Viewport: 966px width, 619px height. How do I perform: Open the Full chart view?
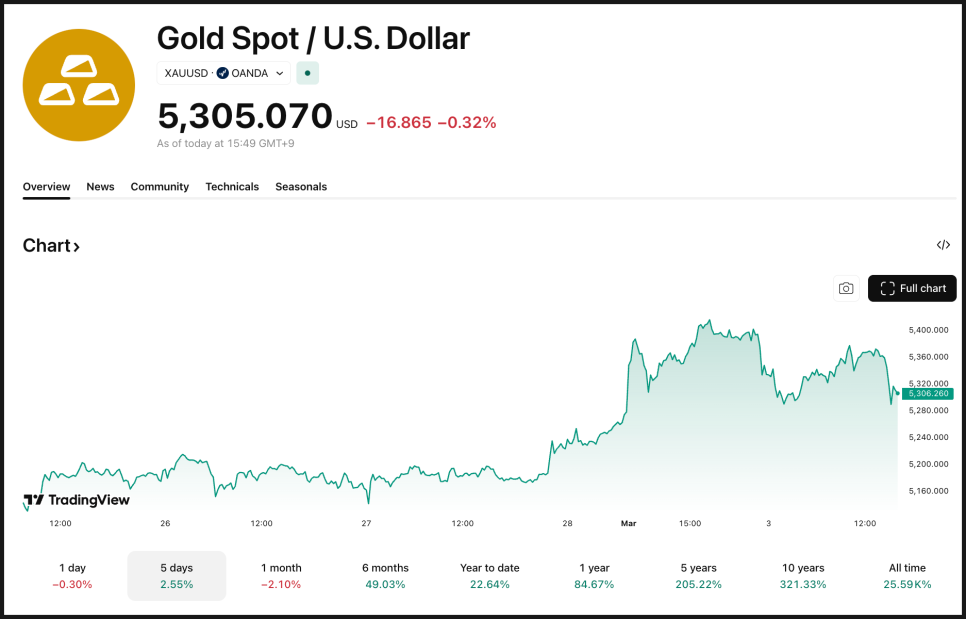pos(912,288)
